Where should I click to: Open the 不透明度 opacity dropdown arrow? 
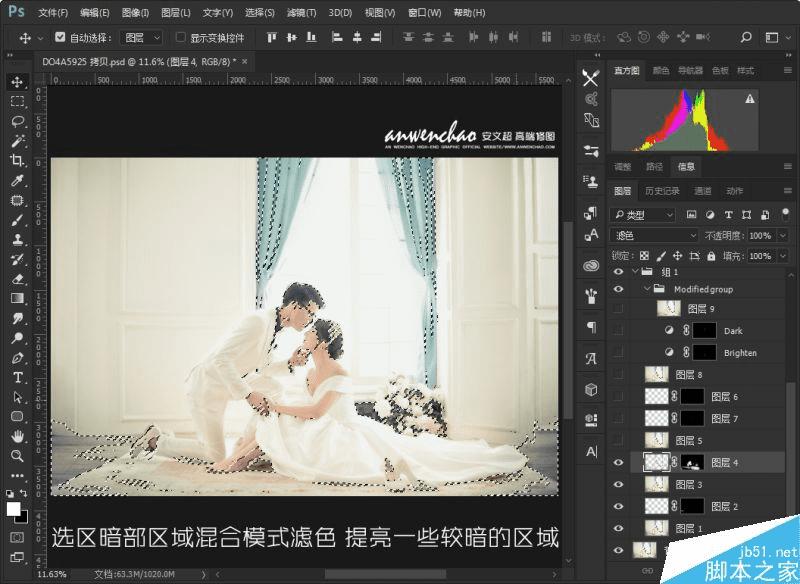click(x=783, y=236)
